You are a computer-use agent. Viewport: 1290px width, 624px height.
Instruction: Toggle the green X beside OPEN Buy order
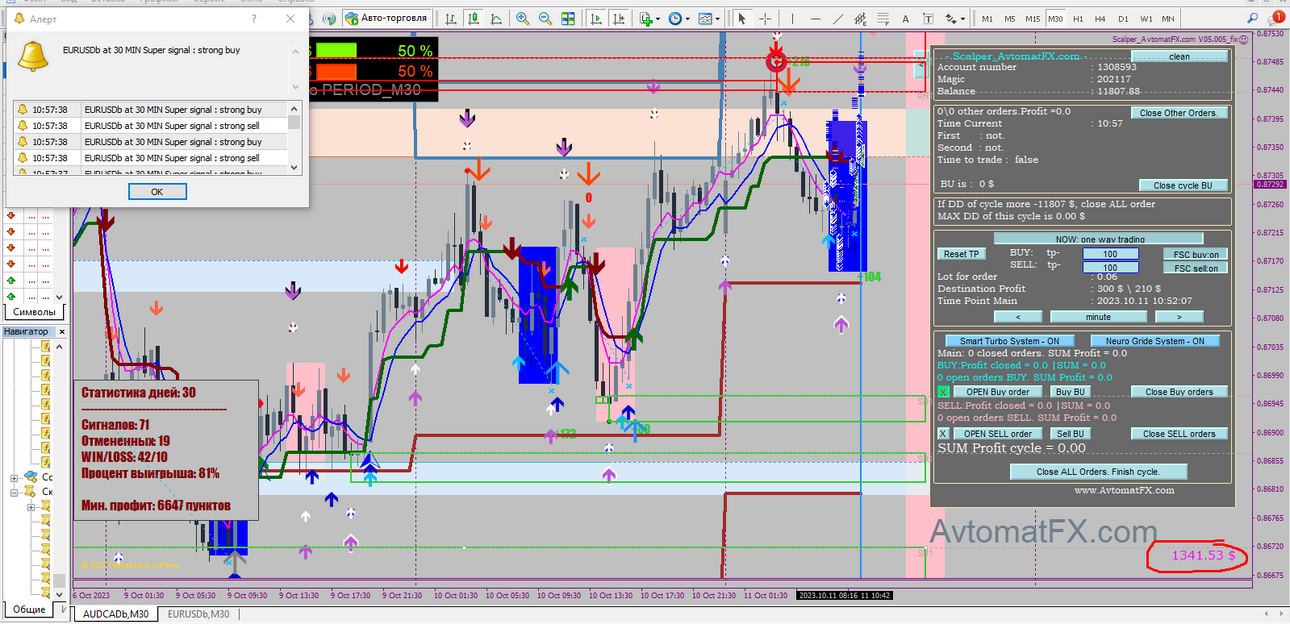click(x=943, y=392)
